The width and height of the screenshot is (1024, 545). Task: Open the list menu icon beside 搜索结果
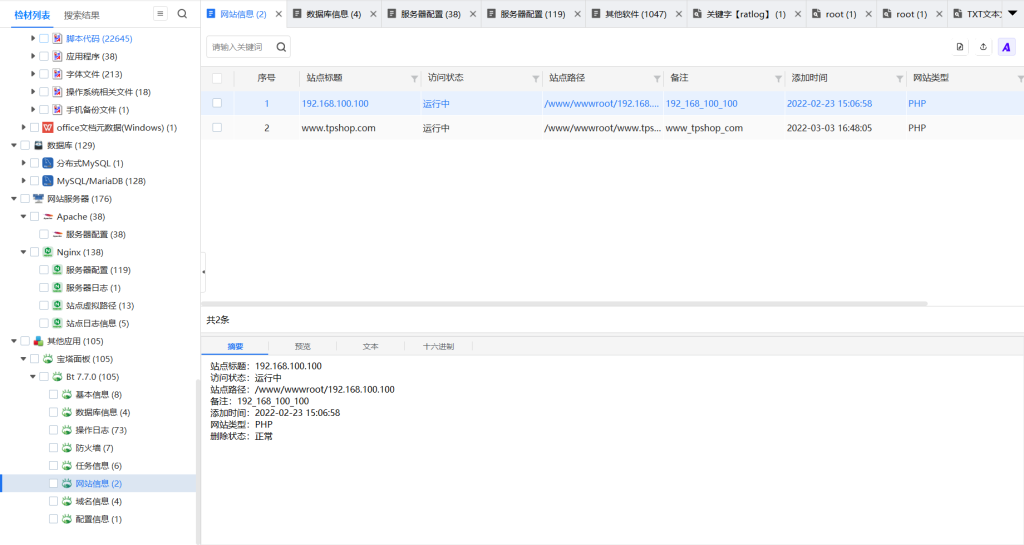(x=160, y=14)
